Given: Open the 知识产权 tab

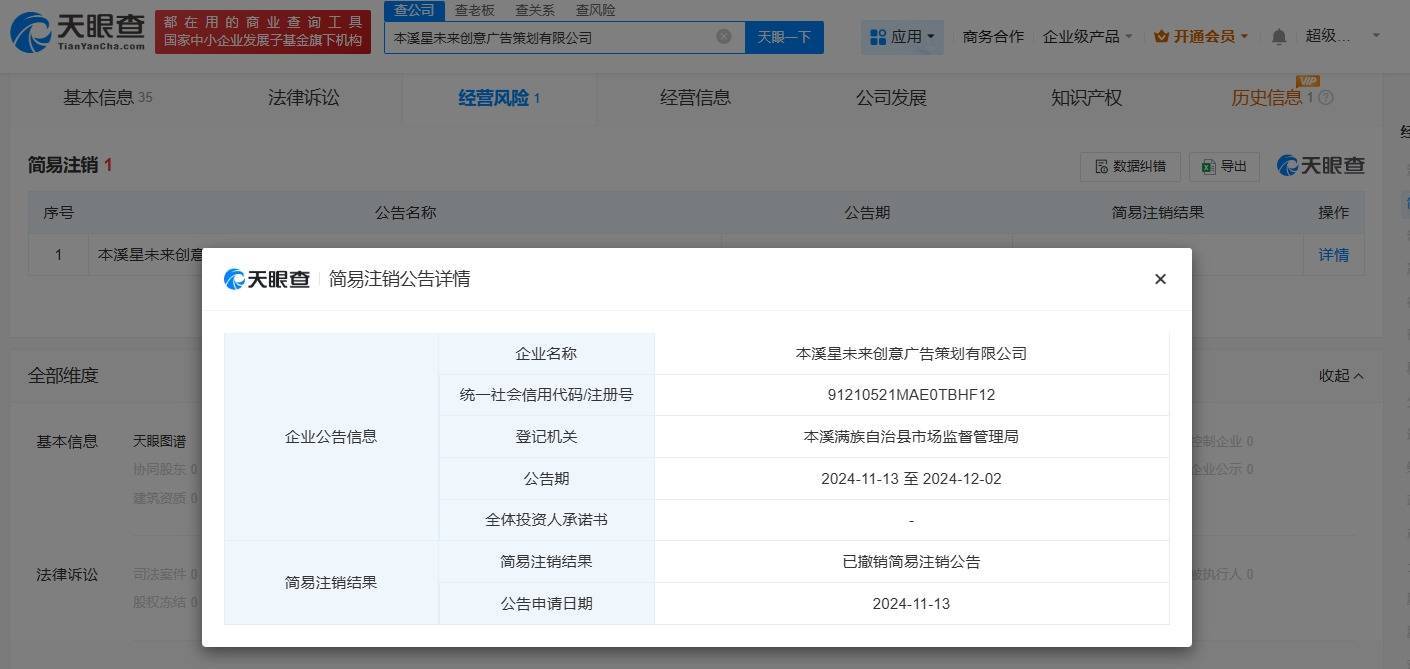Looking at the screenshot, I should click(1086, 98).
